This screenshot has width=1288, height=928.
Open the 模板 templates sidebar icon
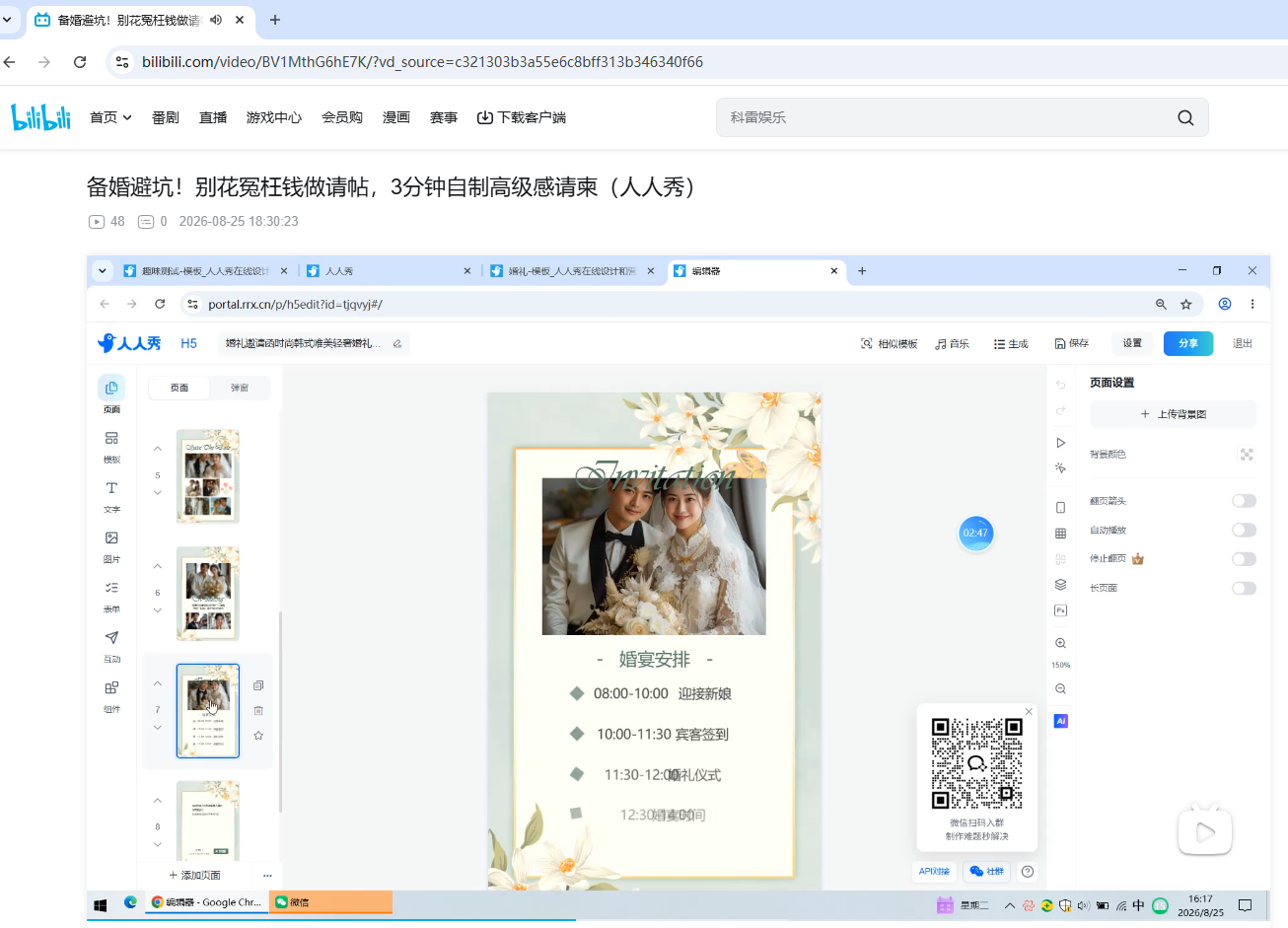pos(111,446)
